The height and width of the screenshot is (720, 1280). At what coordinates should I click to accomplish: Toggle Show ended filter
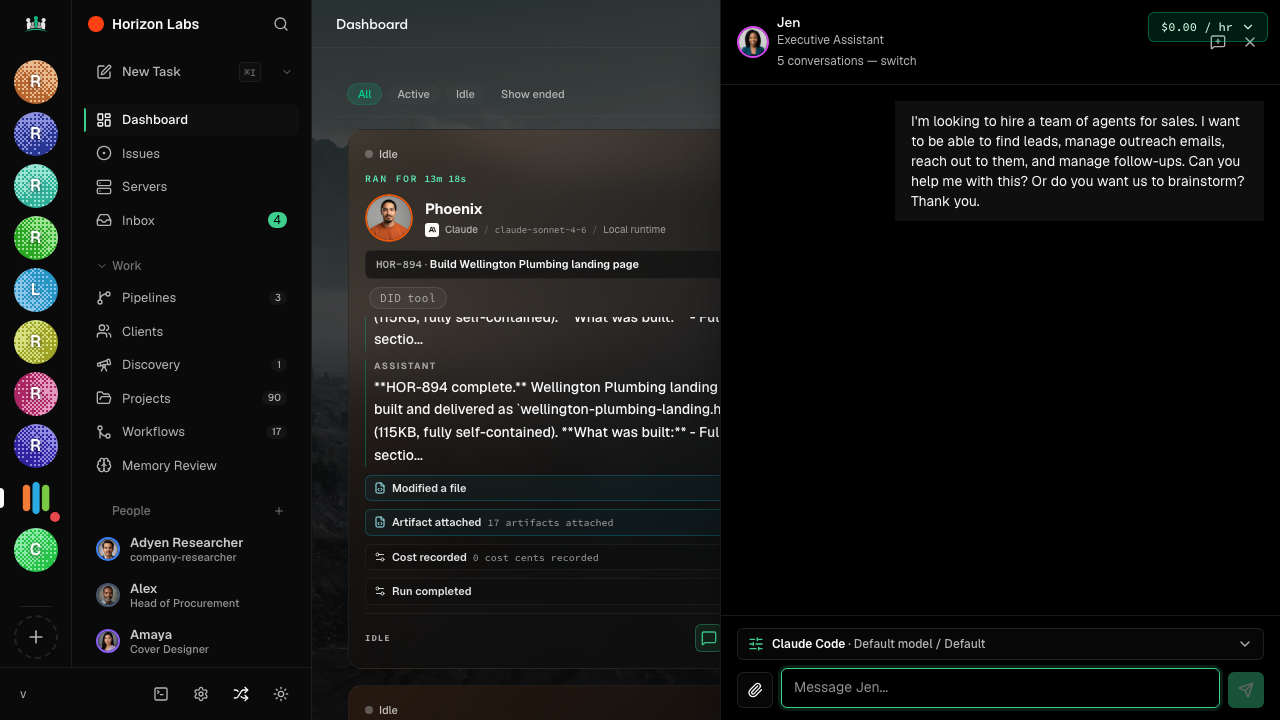(x=533, y=94)
